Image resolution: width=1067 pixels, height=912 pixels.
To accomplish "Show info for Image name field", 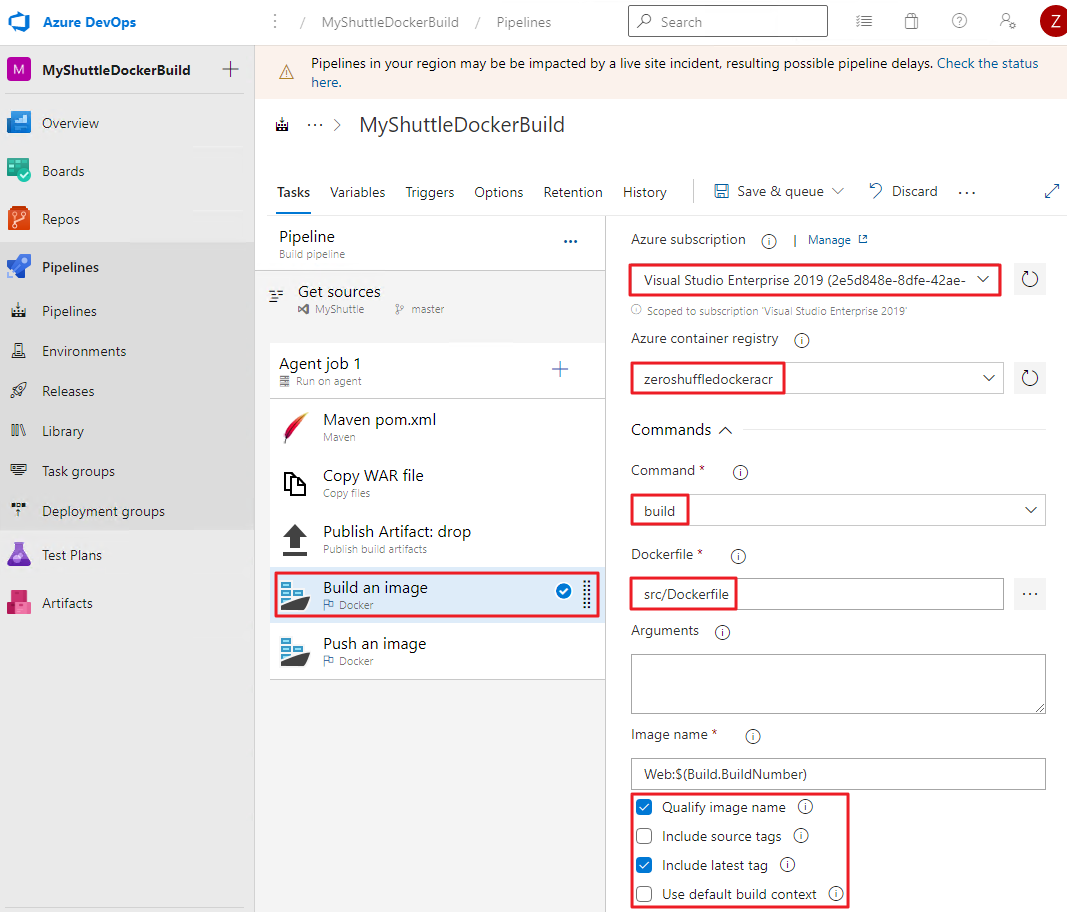I will [x=753, y=736].
